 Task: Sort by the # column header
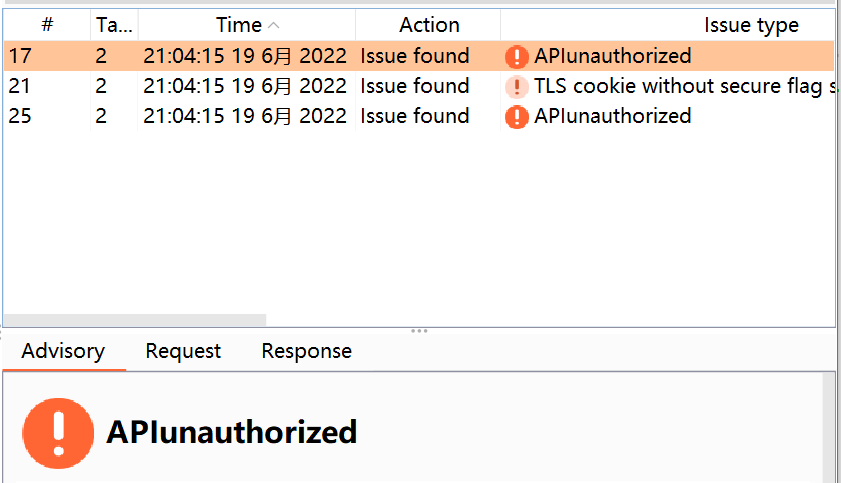(47, 25)
